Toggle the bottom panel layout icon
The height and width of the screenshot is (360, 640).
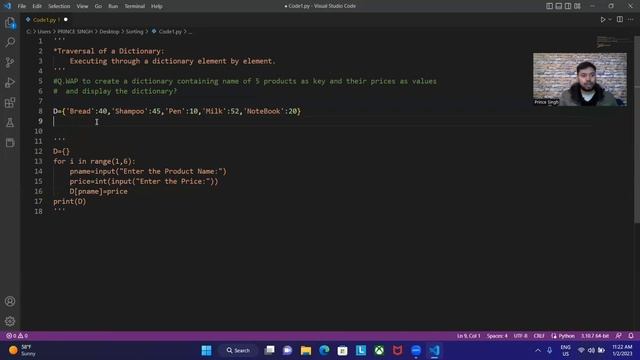click(559, 6)
